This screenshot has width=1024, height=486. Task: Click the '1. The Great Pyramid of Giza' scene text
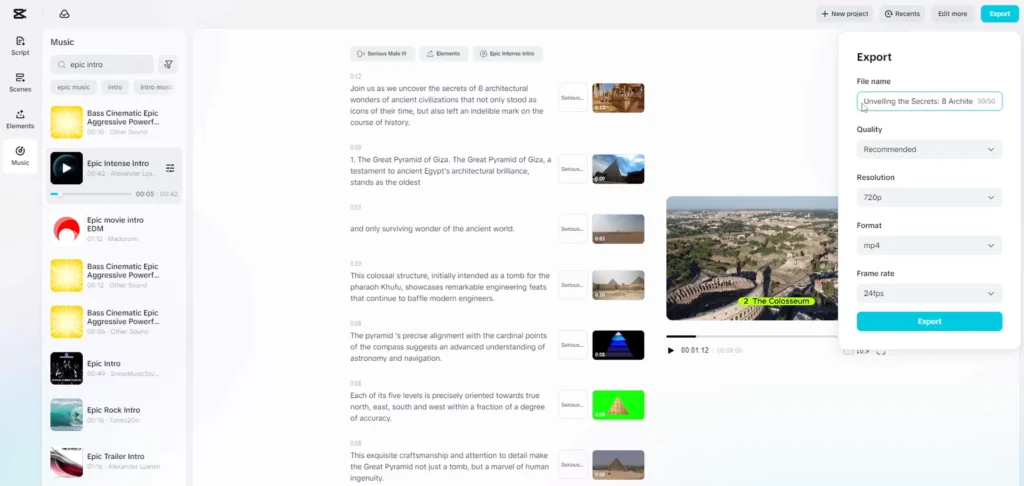pyautogui.click(x=451, y=171)
